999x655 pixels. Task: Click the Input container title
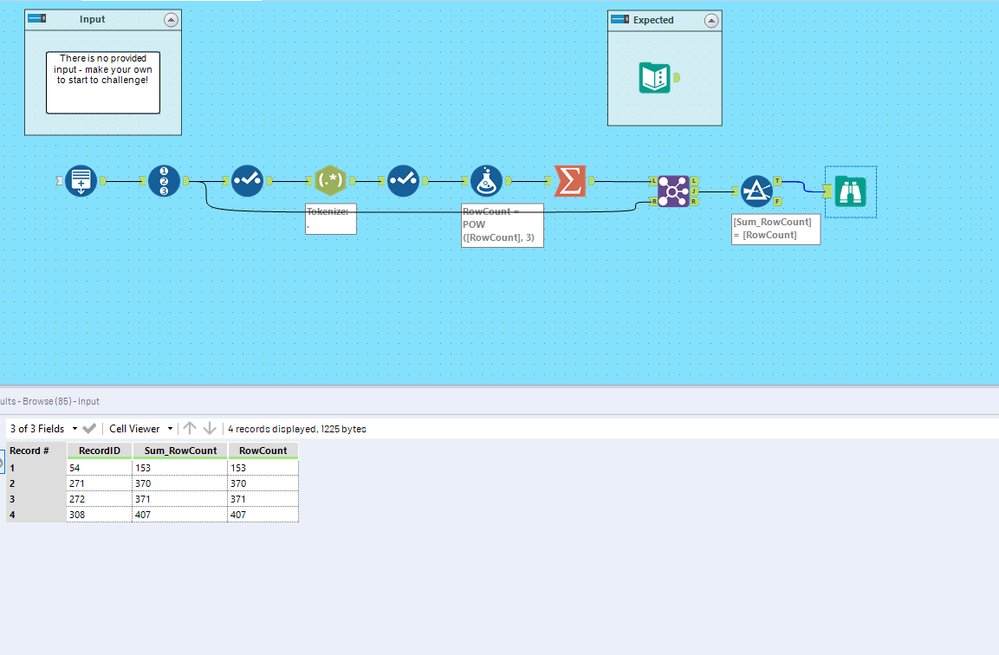[92, 19]
